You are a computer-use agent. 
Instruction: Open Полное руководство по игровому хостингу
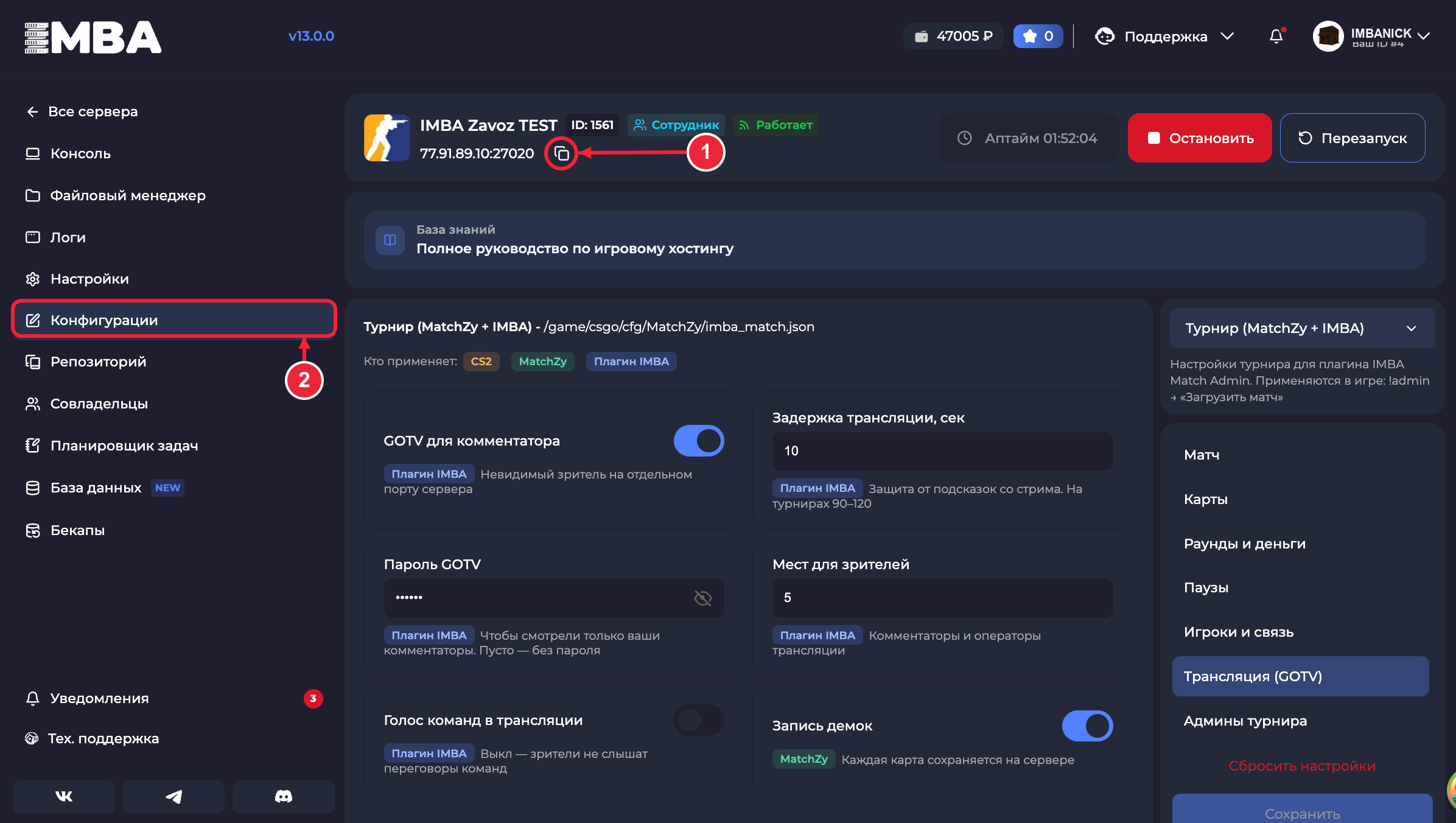tap(894, 240)
